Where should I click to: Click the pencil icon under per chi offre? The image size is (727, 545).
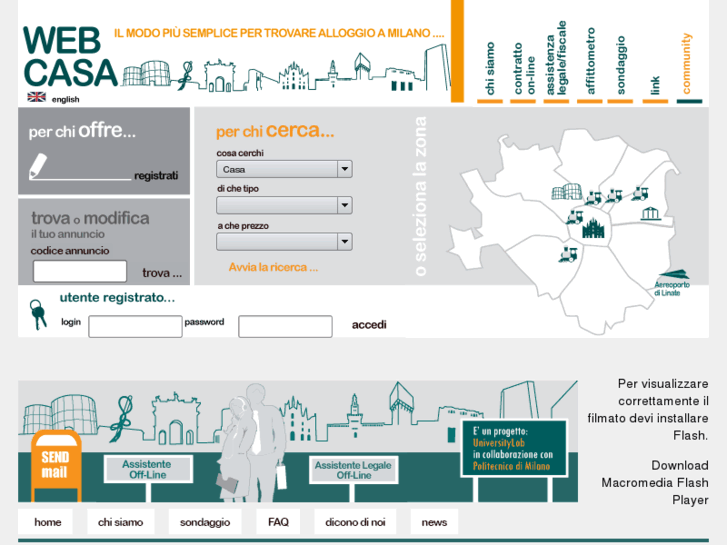(38, 166)
